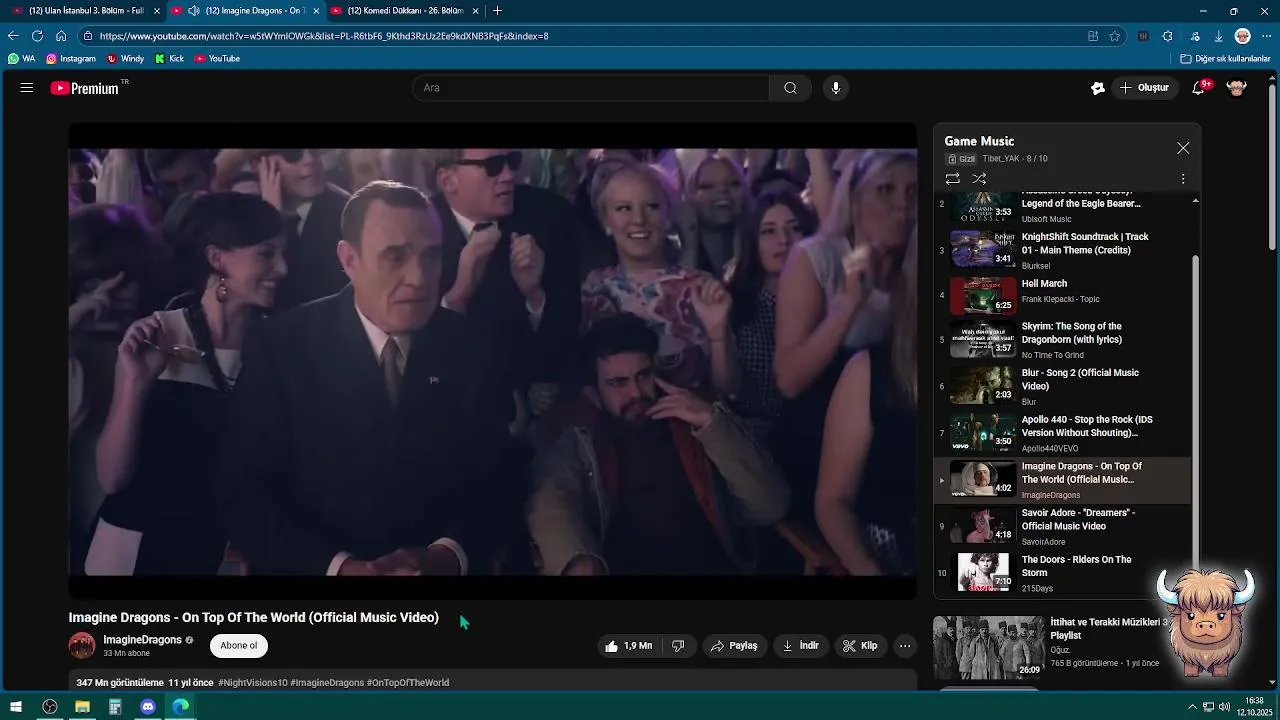
Task: Subscribe with Abone ol button
Action: pyautogui.click(x=239, y=646)
